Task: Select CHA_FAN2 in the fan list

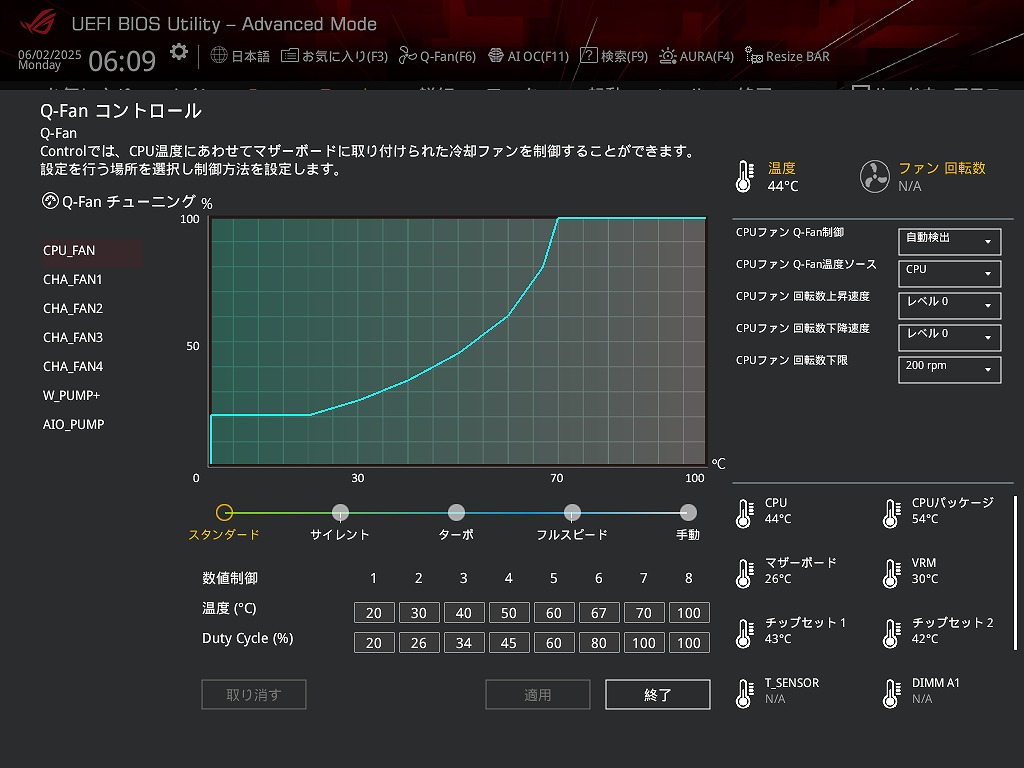Action: pyautogui.click(x=72, y=308)
